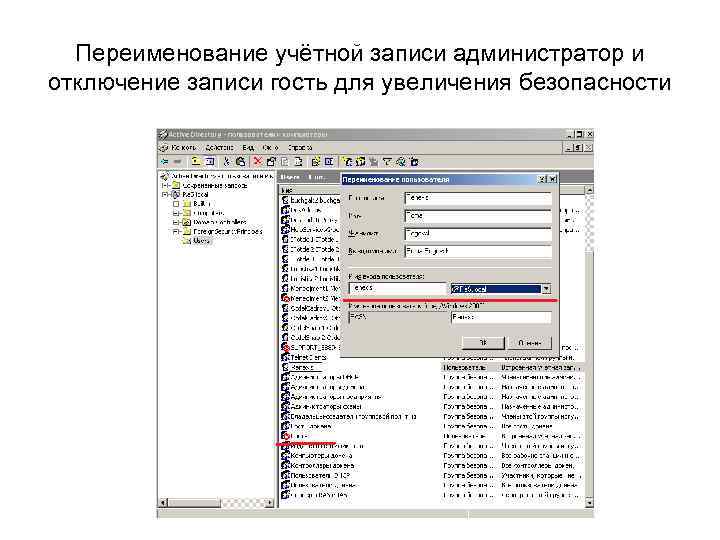The image size is (720, 540).
Task: Open Properties via the toolbar icon
Action: pyautogui.click(x=271, y=162)
